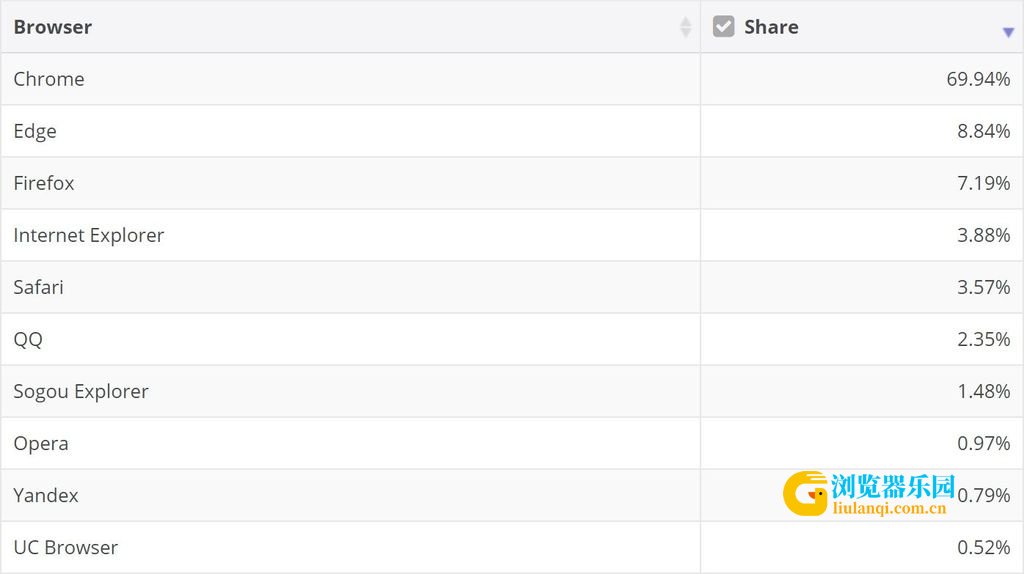Click the Internet Explorer row name
Screen dimensions: 1024x574
point(89,235)
